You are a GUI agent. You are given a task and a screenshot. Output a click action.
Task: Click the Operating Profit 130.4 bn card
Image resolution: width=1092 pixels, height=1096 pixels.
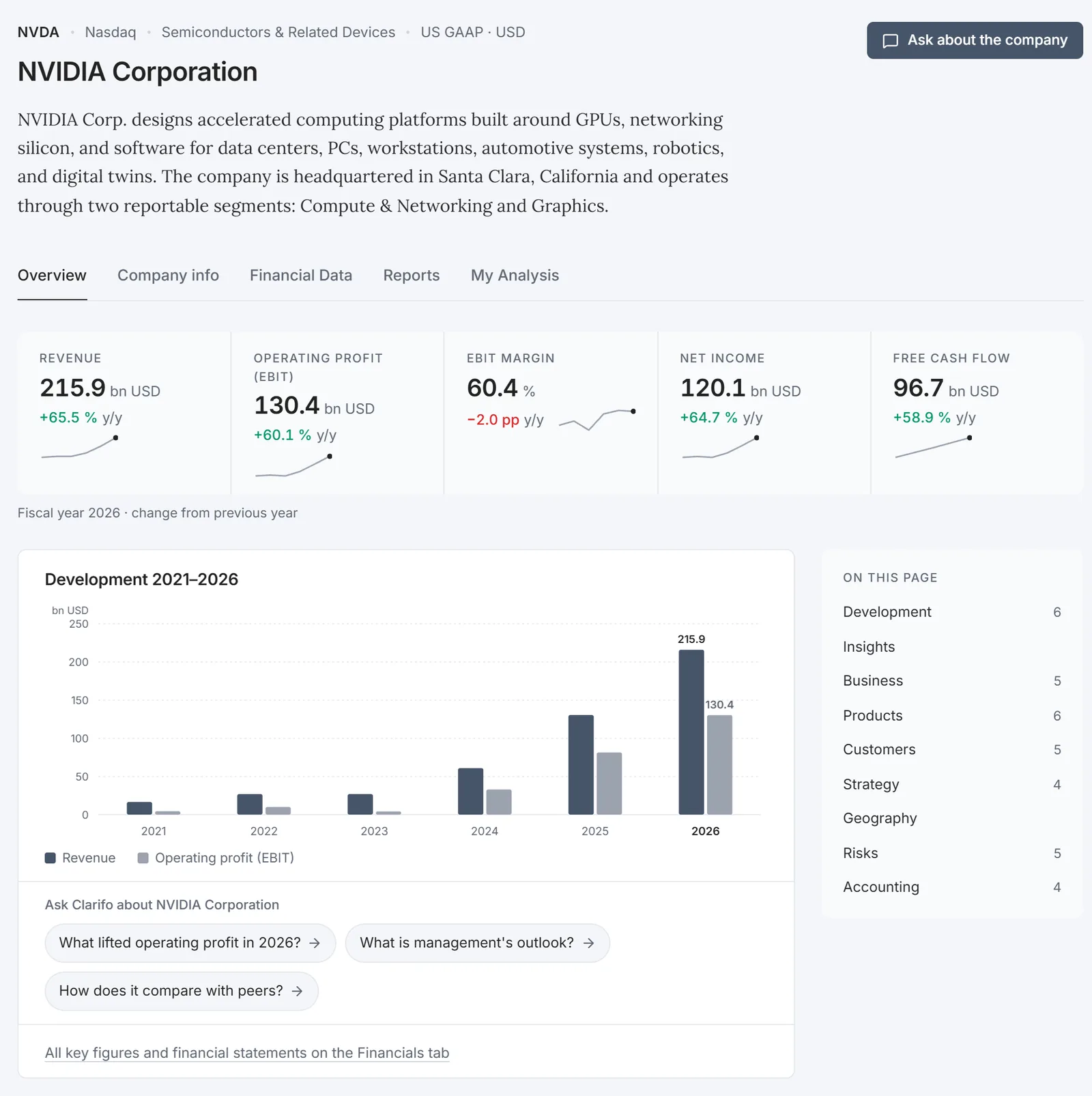coord(338,413)
